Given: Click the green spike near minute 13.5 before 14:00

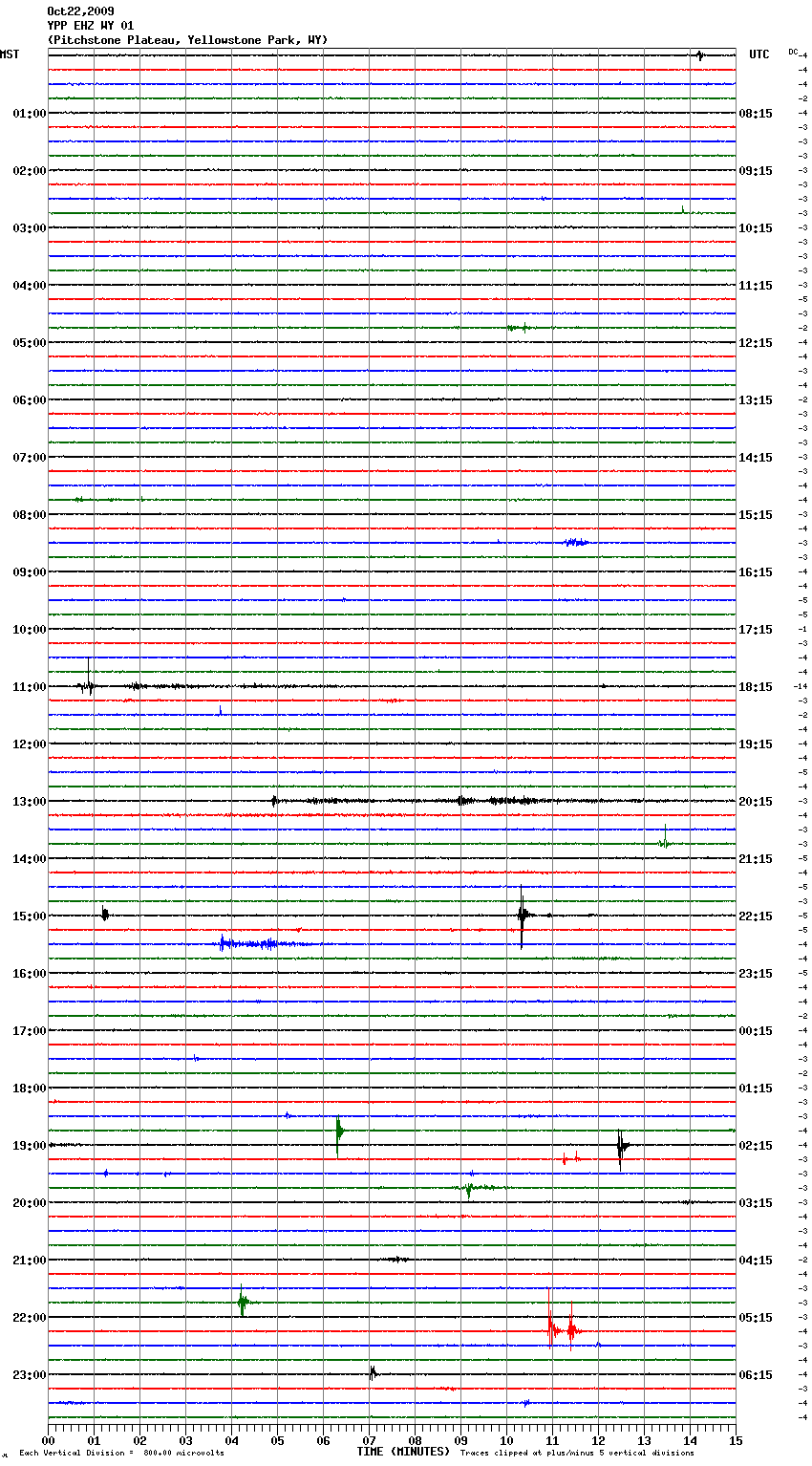Looking at the screenshot, I should tap(665, 839).
